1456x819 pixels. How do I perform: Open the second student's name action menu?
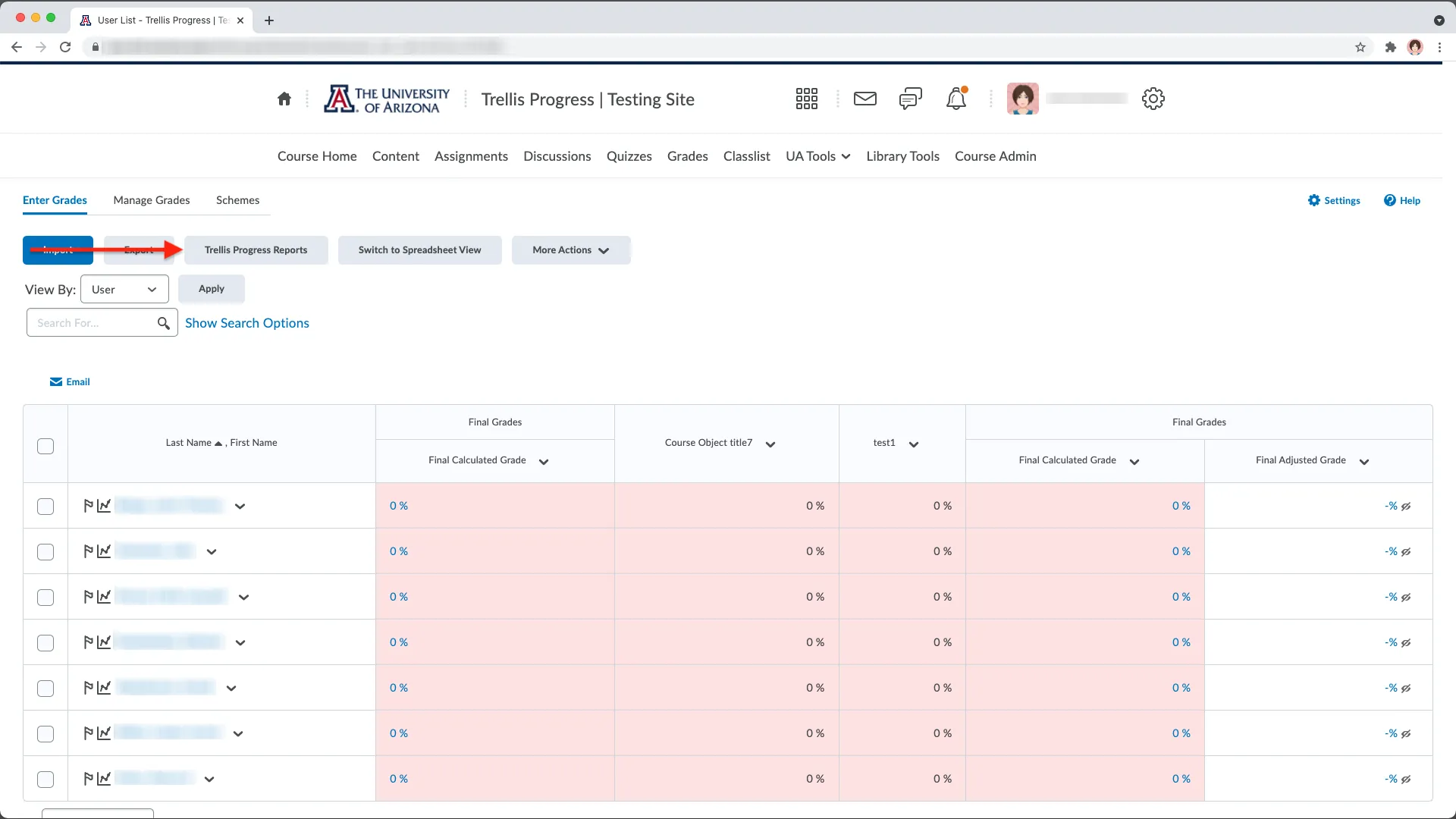pyautogui.click(x=212, y=552)
